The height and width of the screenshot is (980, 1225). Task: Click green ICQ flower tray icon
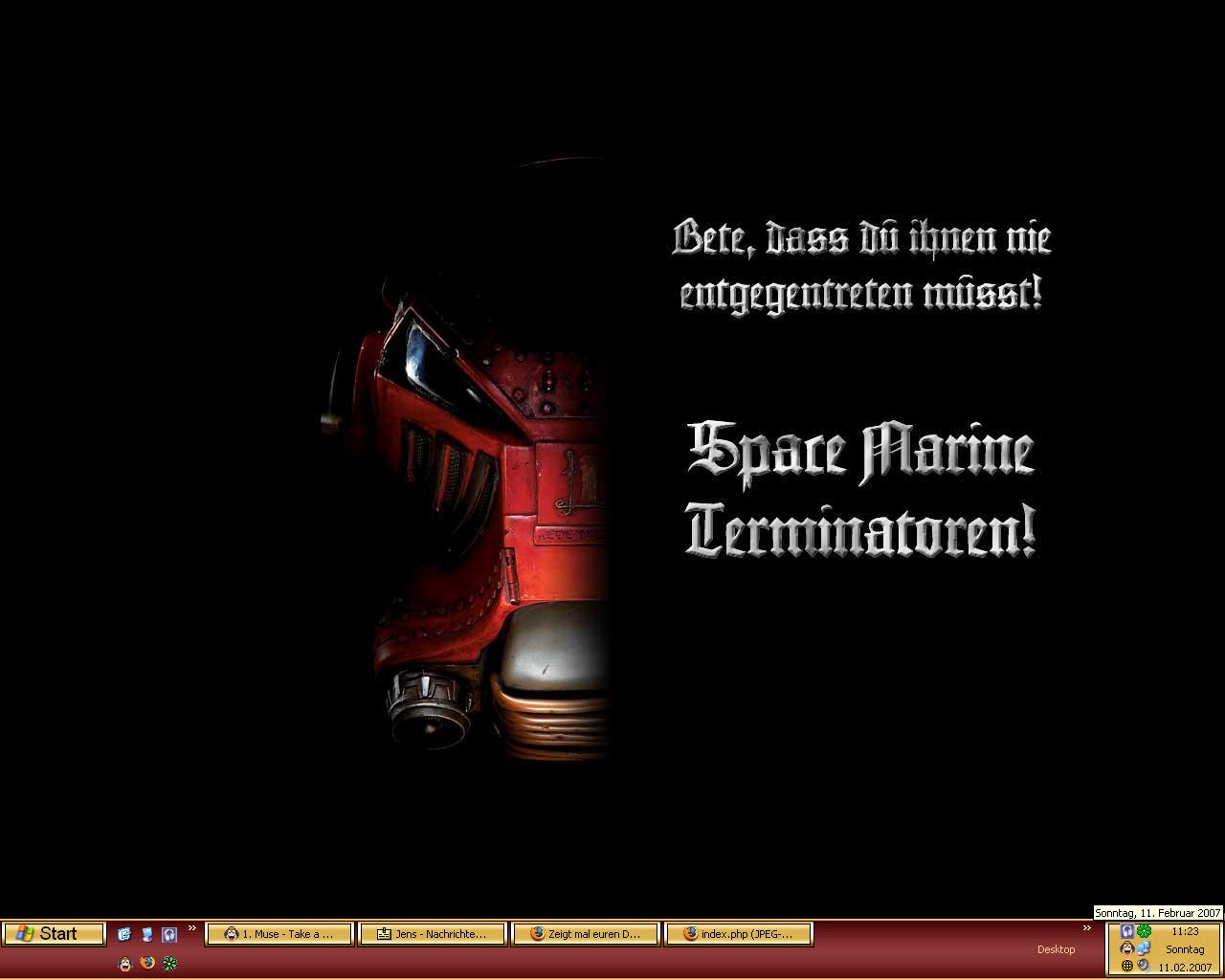point(1144,930)
